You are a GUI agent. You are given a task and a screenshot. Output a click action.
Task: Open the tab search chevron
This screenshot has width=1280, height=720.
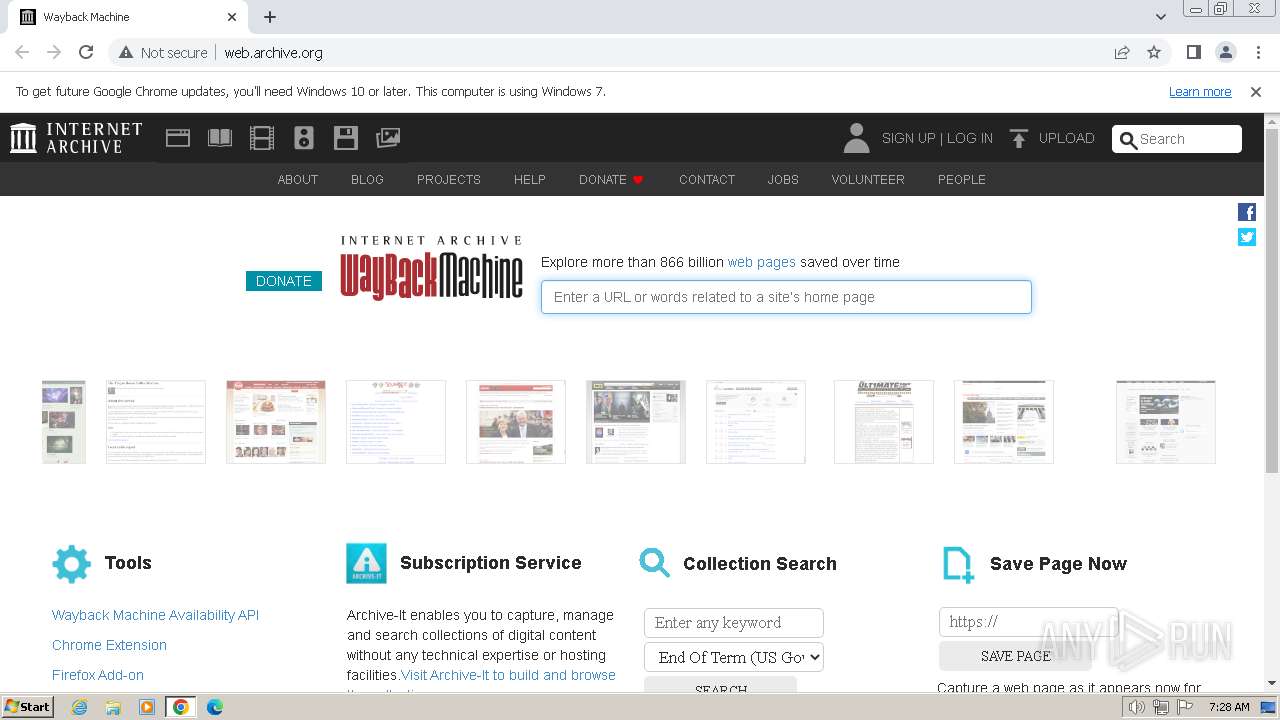pos(1160,17)
